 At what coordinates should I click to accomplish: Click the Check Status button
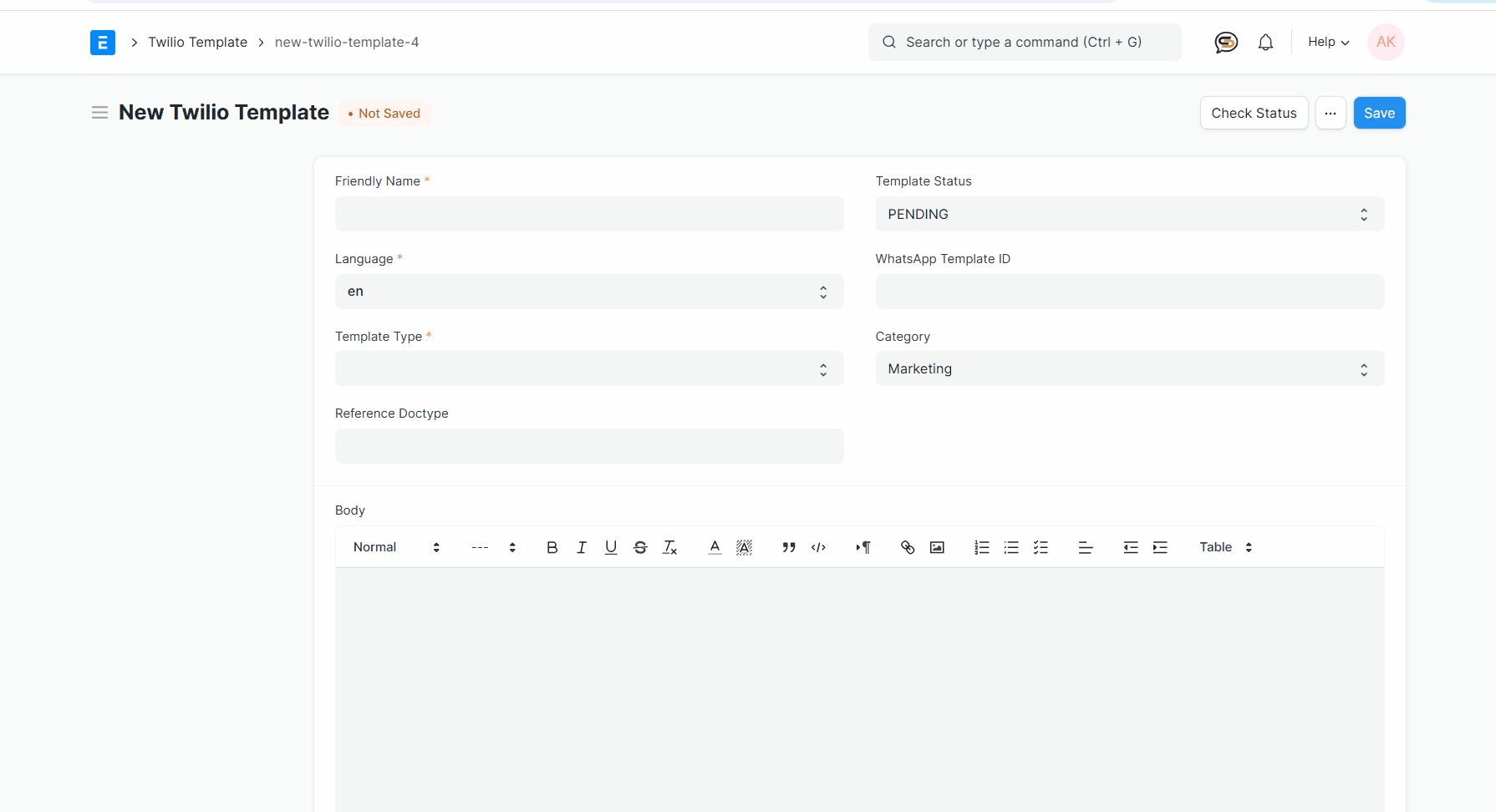click(1254, 113)
